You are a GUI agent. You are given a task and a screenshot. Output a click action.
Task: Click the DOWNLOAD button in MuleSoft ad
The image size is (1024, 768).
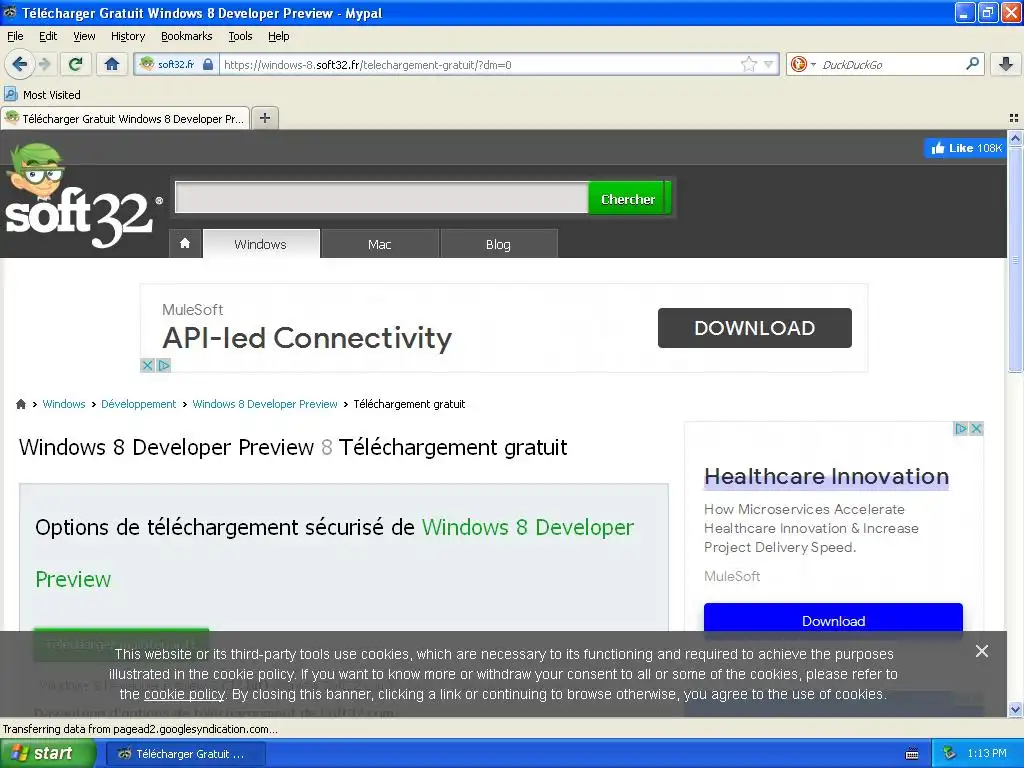755,328
